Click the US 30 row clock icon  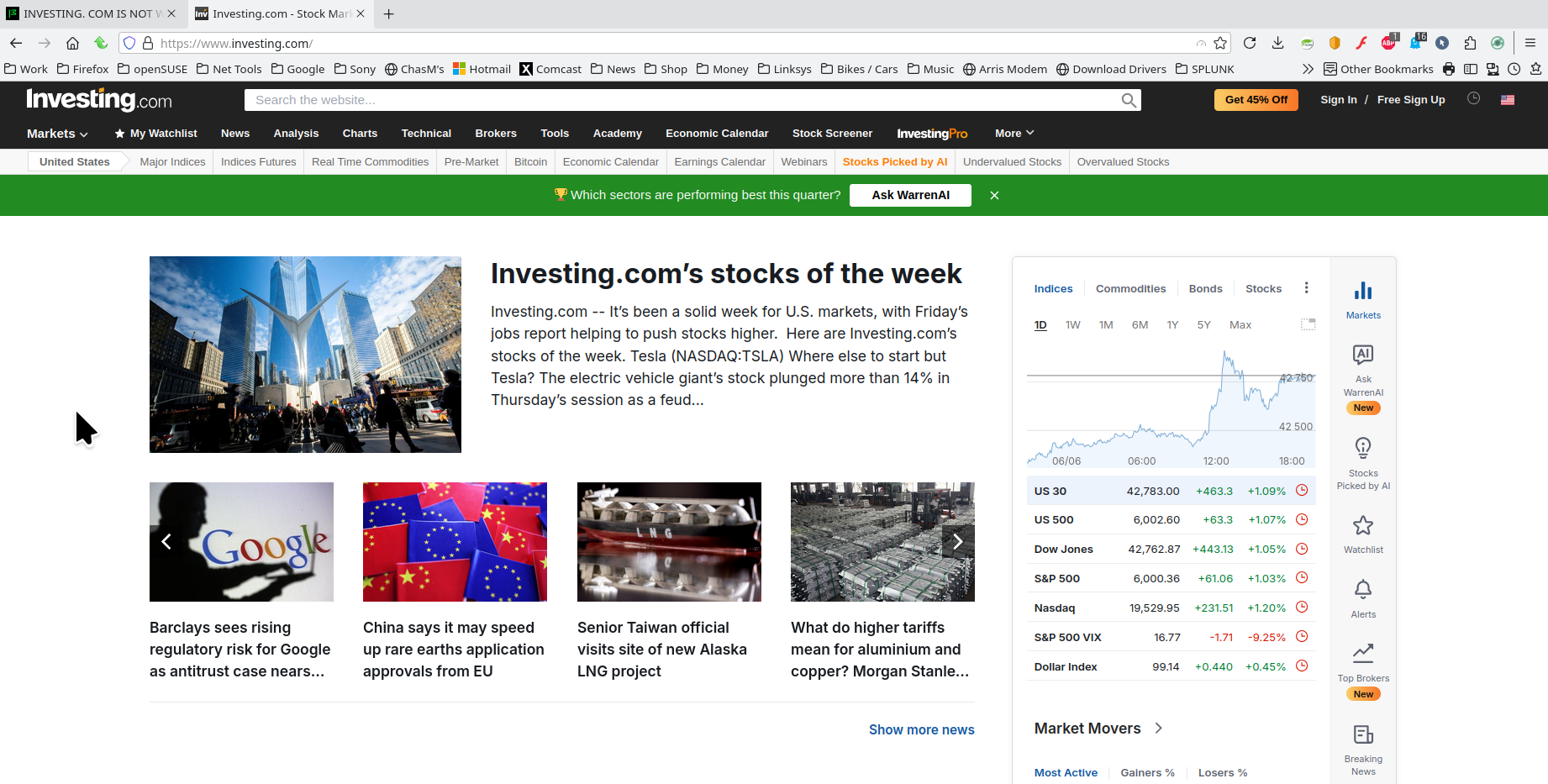click(x=1302, y=490)
